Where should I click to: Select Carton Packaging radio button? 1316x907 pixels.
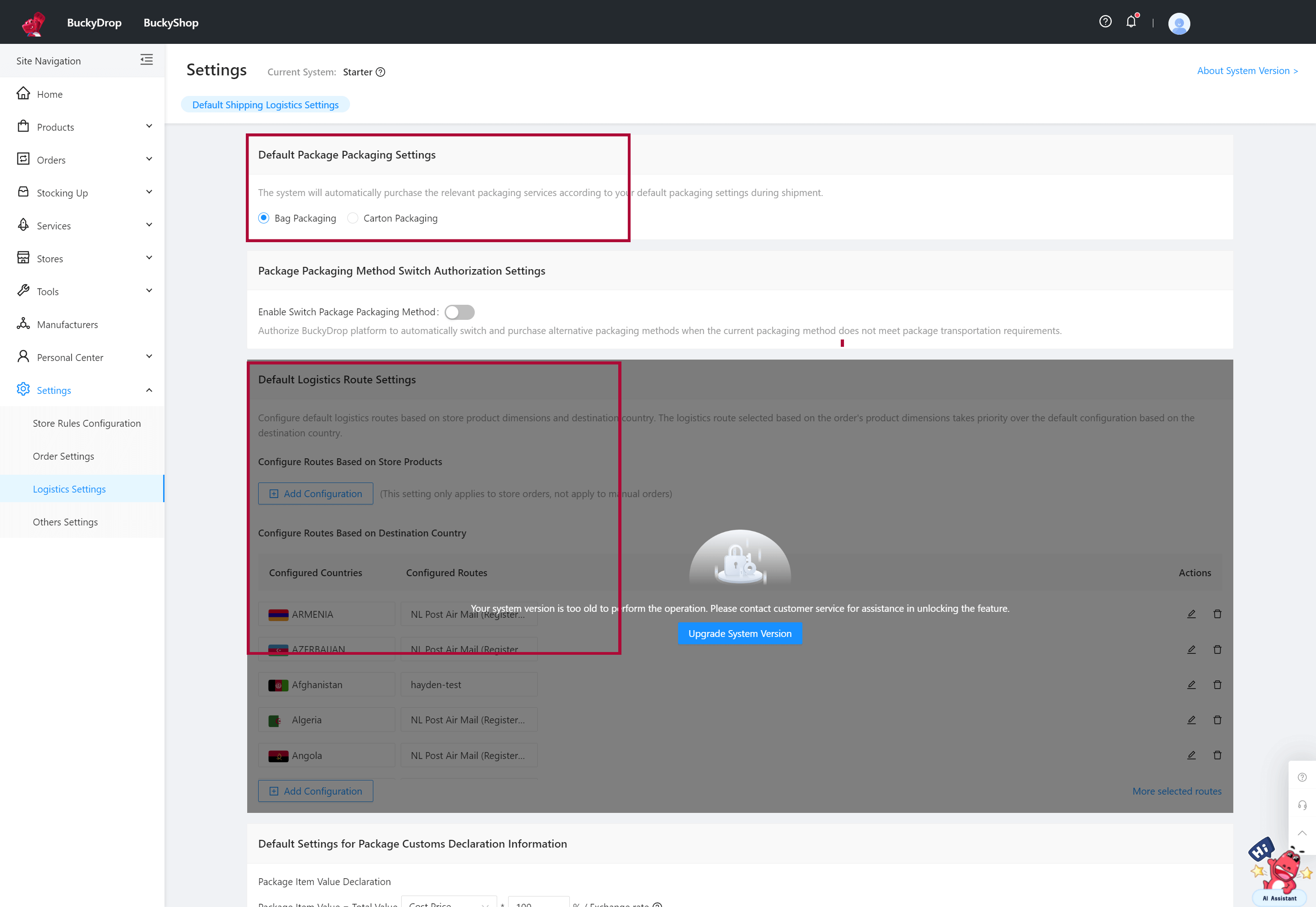tap(354, 218)
